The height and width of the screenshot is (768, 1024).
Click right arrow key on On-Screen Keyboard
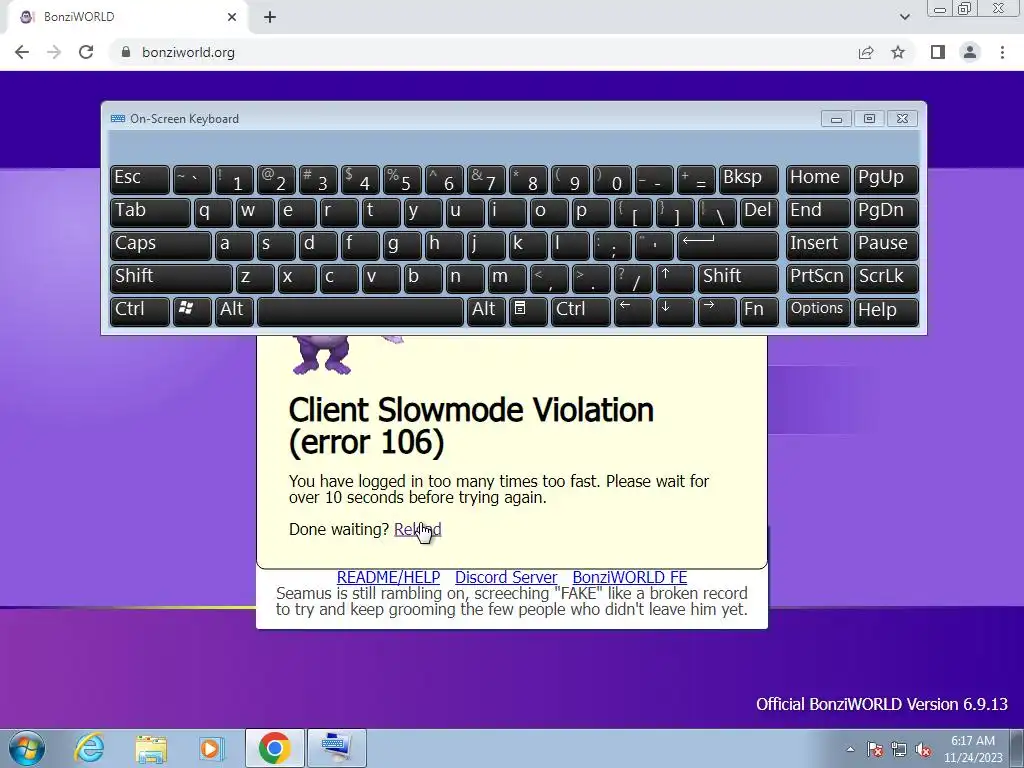(x=717, y=310)
